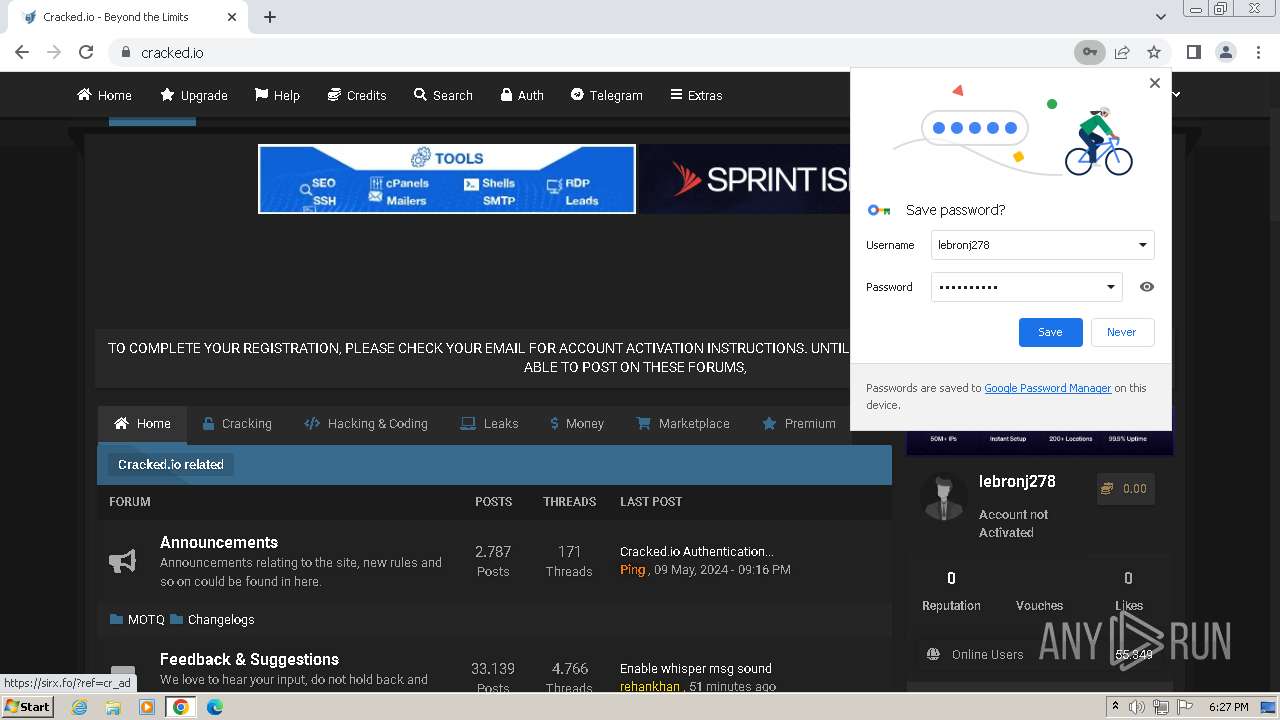Click Never button in password popup
Viewport: 1280px width, 720px height.
[1121, 332]
